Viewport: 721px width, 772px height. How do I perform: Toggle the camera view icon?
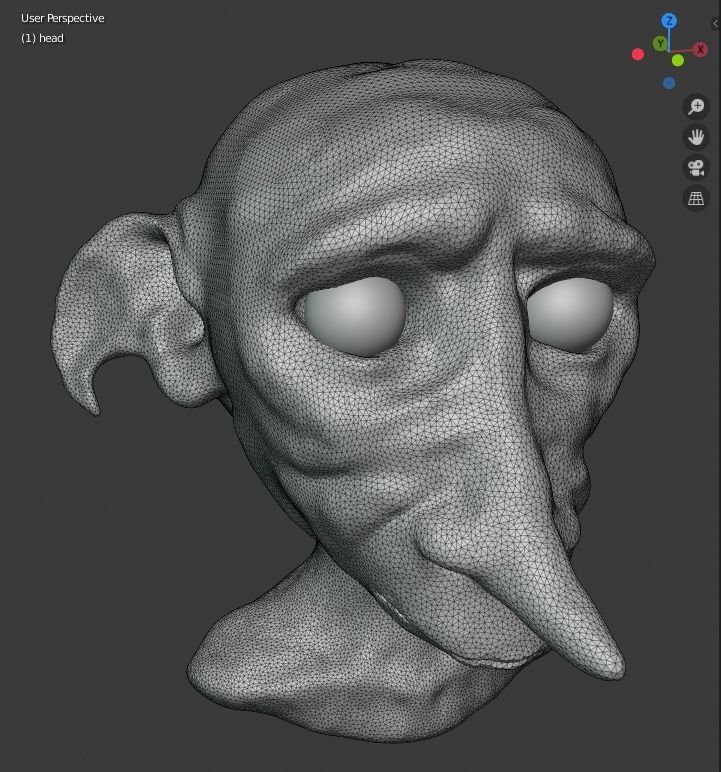tap(696, 168)
